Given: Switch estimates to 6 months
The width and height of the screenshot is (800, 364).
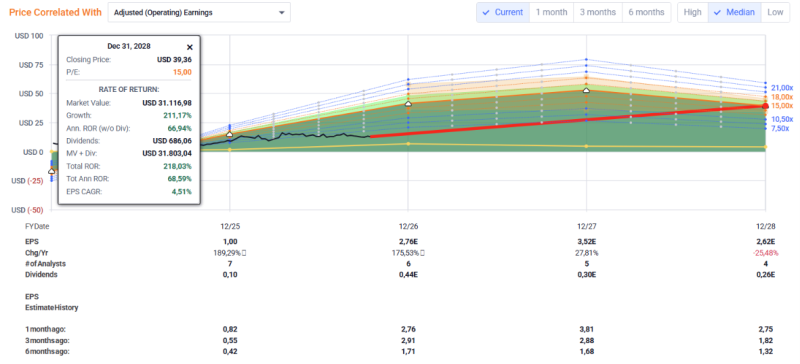Looking at the screenshot, I should click(x=646, y=12).
